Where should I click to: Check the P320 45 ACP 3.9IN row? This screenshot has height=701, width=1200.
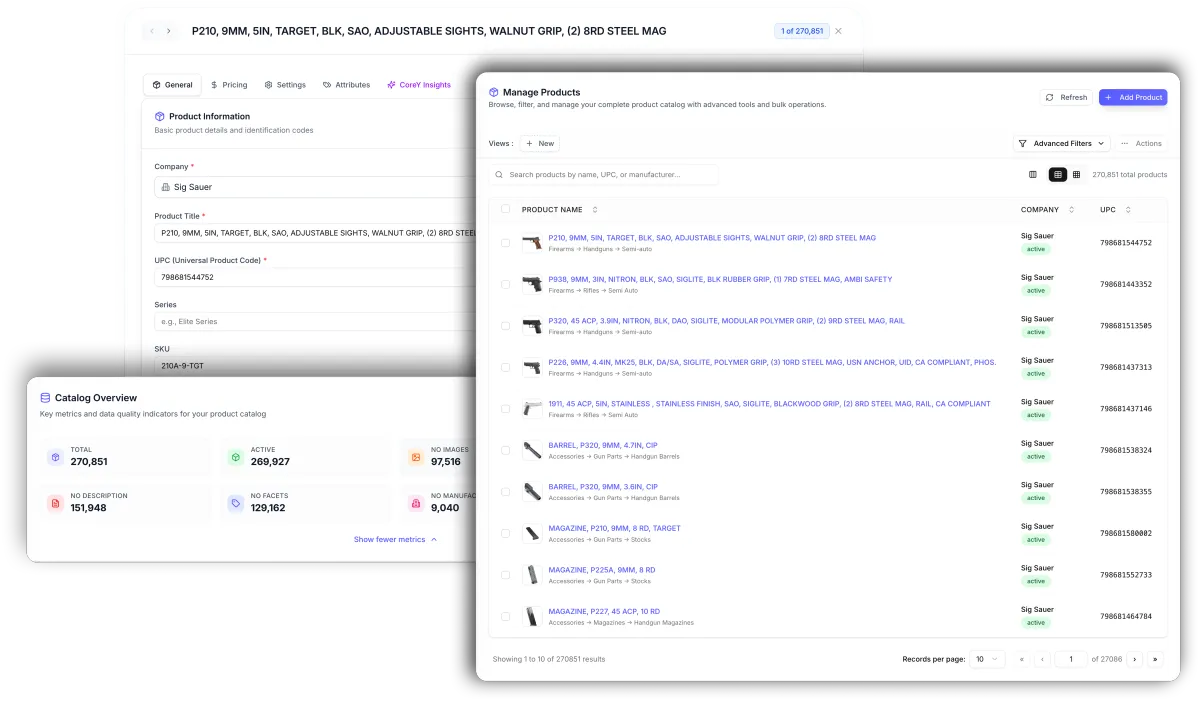point(505,326)
